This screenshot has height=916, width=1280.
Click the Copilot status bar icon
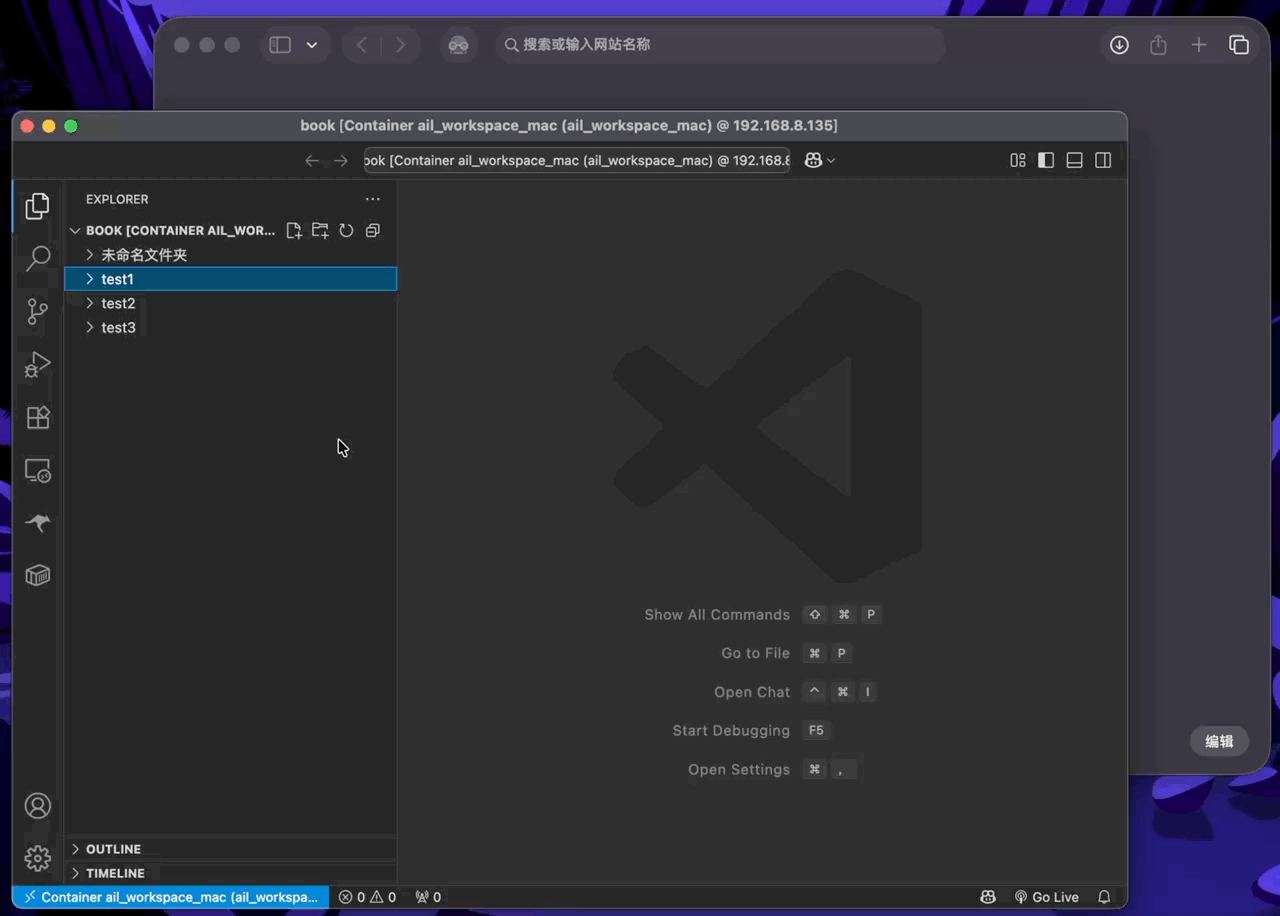(x=988, y=897)
